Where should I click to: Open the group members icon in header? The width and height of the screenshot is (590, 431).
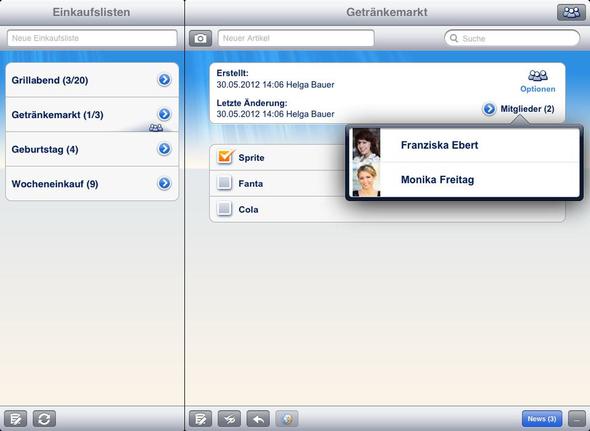click(x=571, y=12)
